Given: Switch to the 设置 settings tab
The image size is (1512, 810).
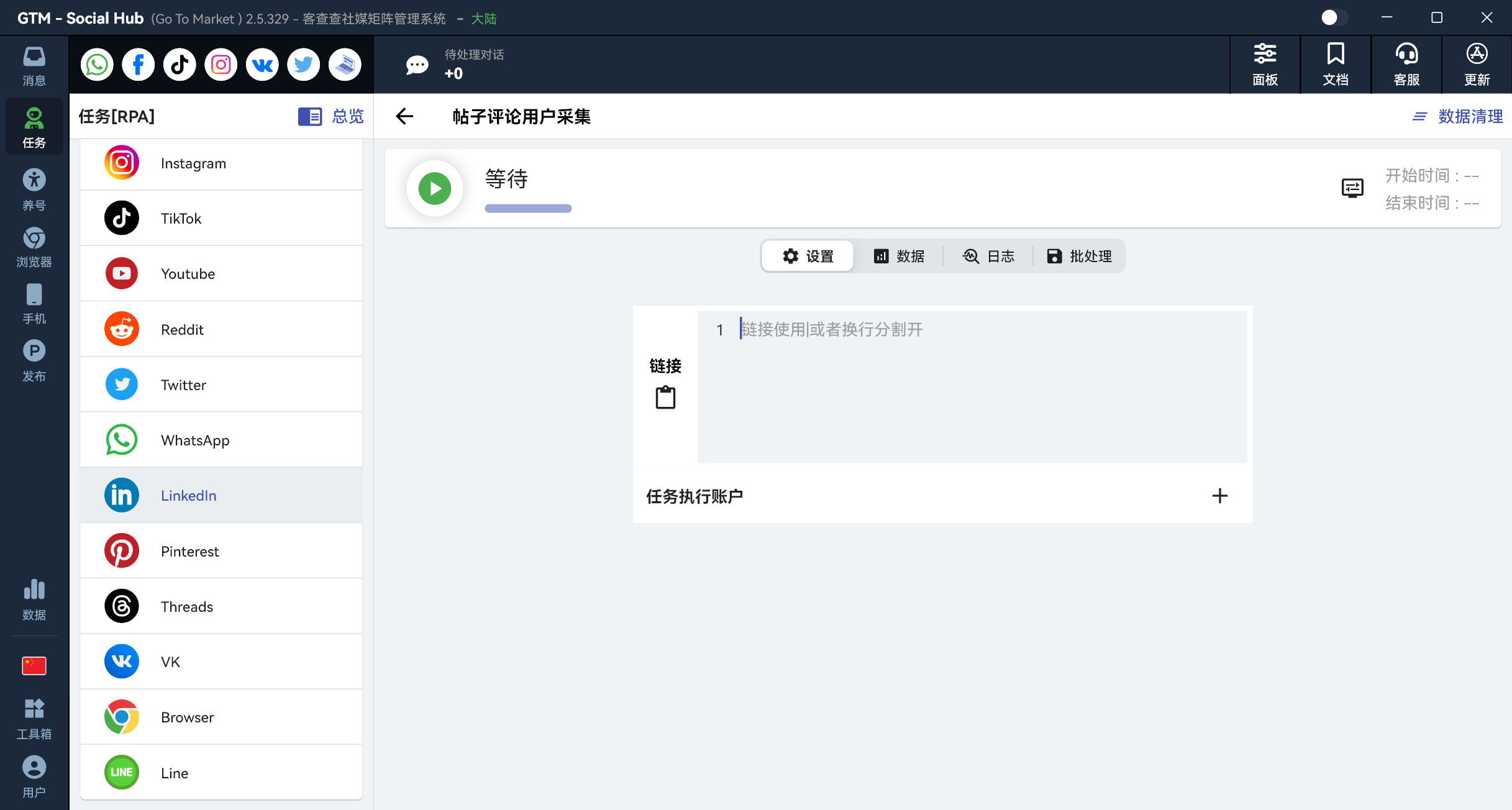Looking at the screenshot, I should [x=808, y=256].
